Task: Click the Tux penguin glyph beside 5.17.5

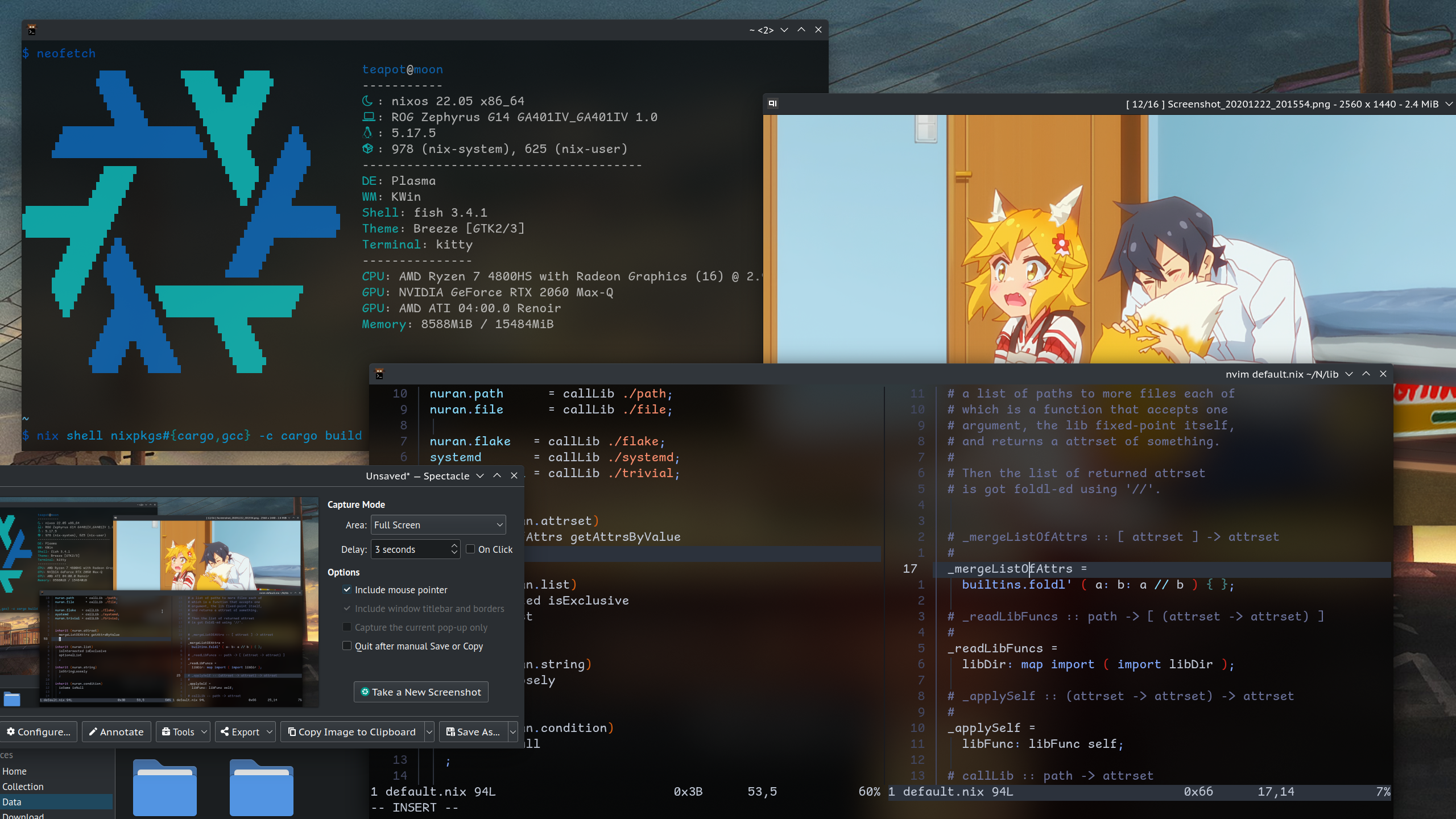Action: 367,133
